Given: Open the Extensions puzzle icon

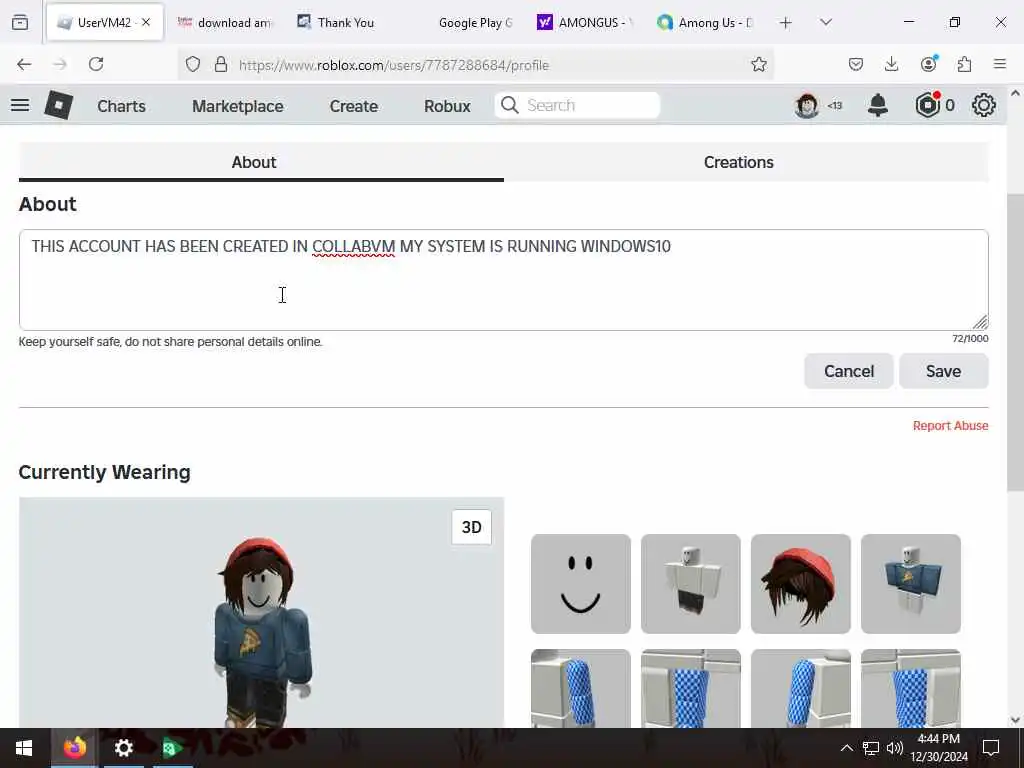Looking at the screenshot, I should click(965, 64).
